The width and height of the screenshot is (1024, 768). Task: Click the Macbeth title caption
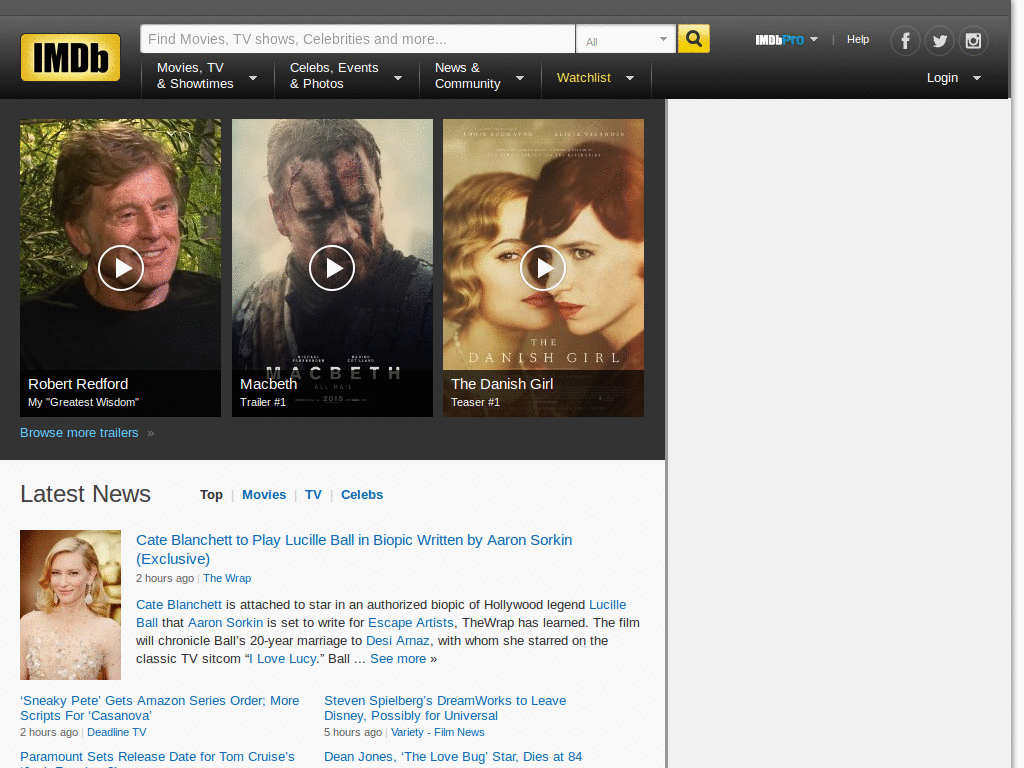[268, 384]
